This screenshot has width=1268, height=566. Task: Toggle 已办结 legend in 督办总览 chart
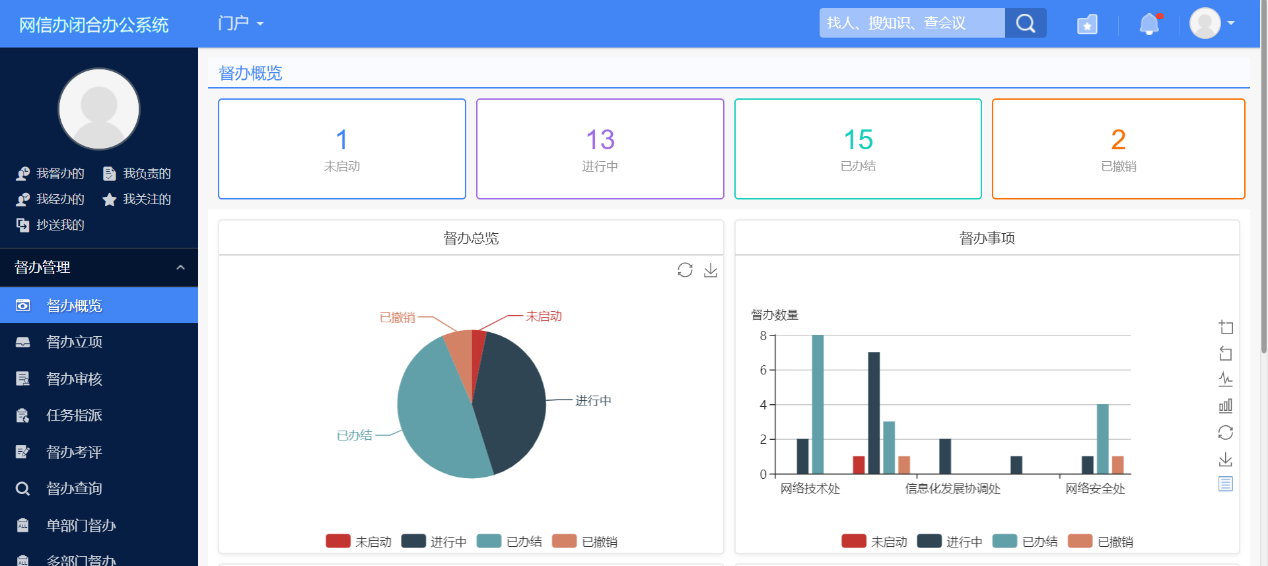click(x=509, y=541)
